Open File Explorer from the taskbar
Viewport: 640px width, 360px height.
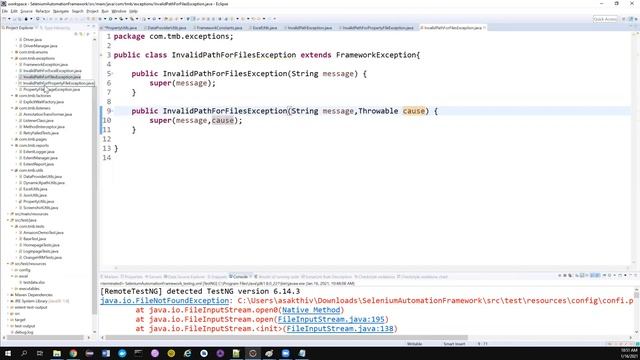click(x=57, y=353)
